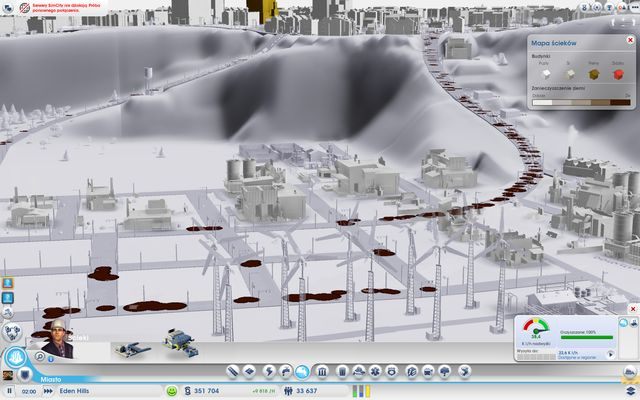Screen dimensions: 640x400
Task: Click the red server connection warning icon
Action: (x=24, y=8)
